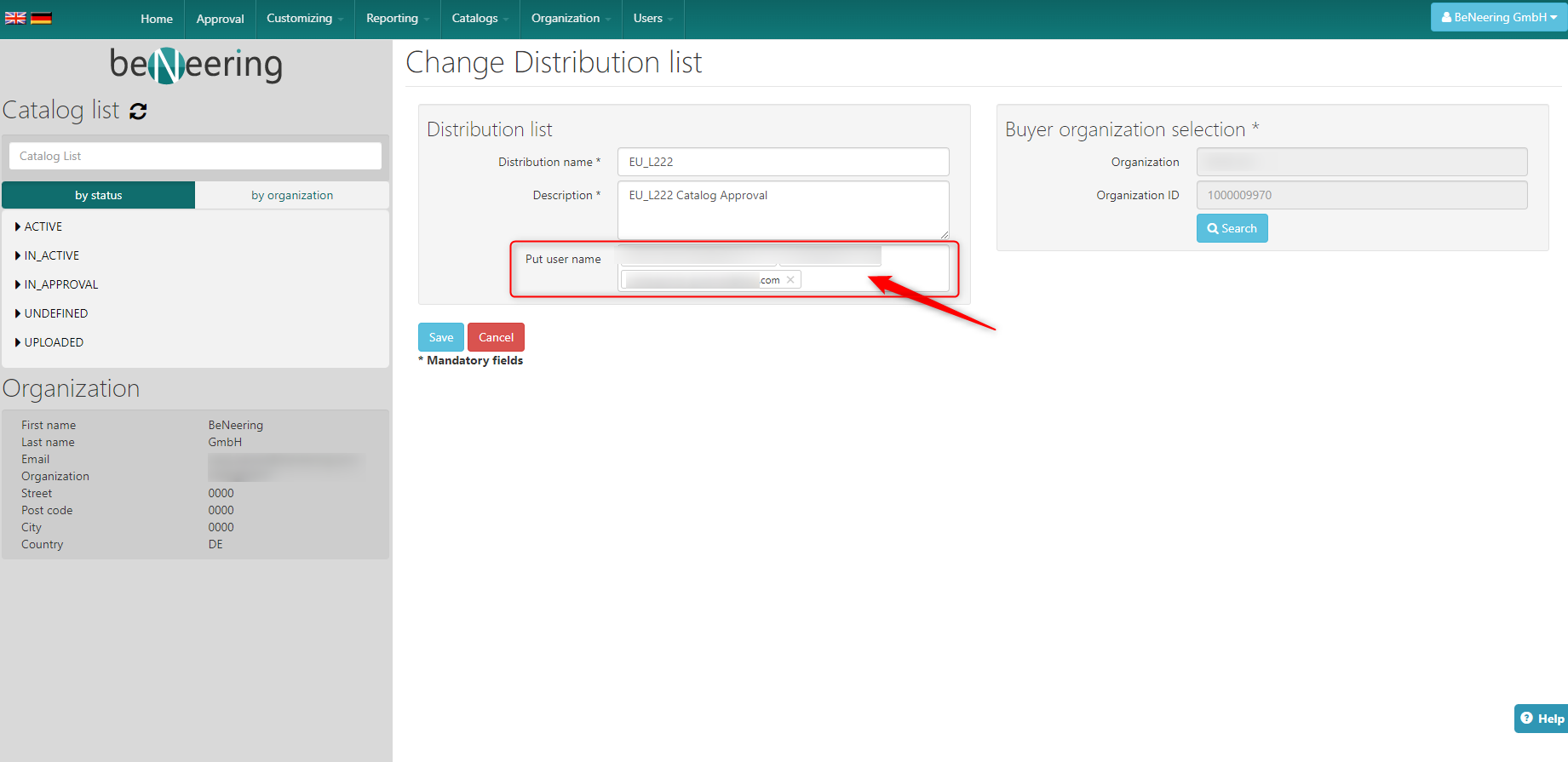Refresh the Catalog list using the reload icon
Image resolution: width=1568 pixels, height=762 pixels.
tap(138, 111)
